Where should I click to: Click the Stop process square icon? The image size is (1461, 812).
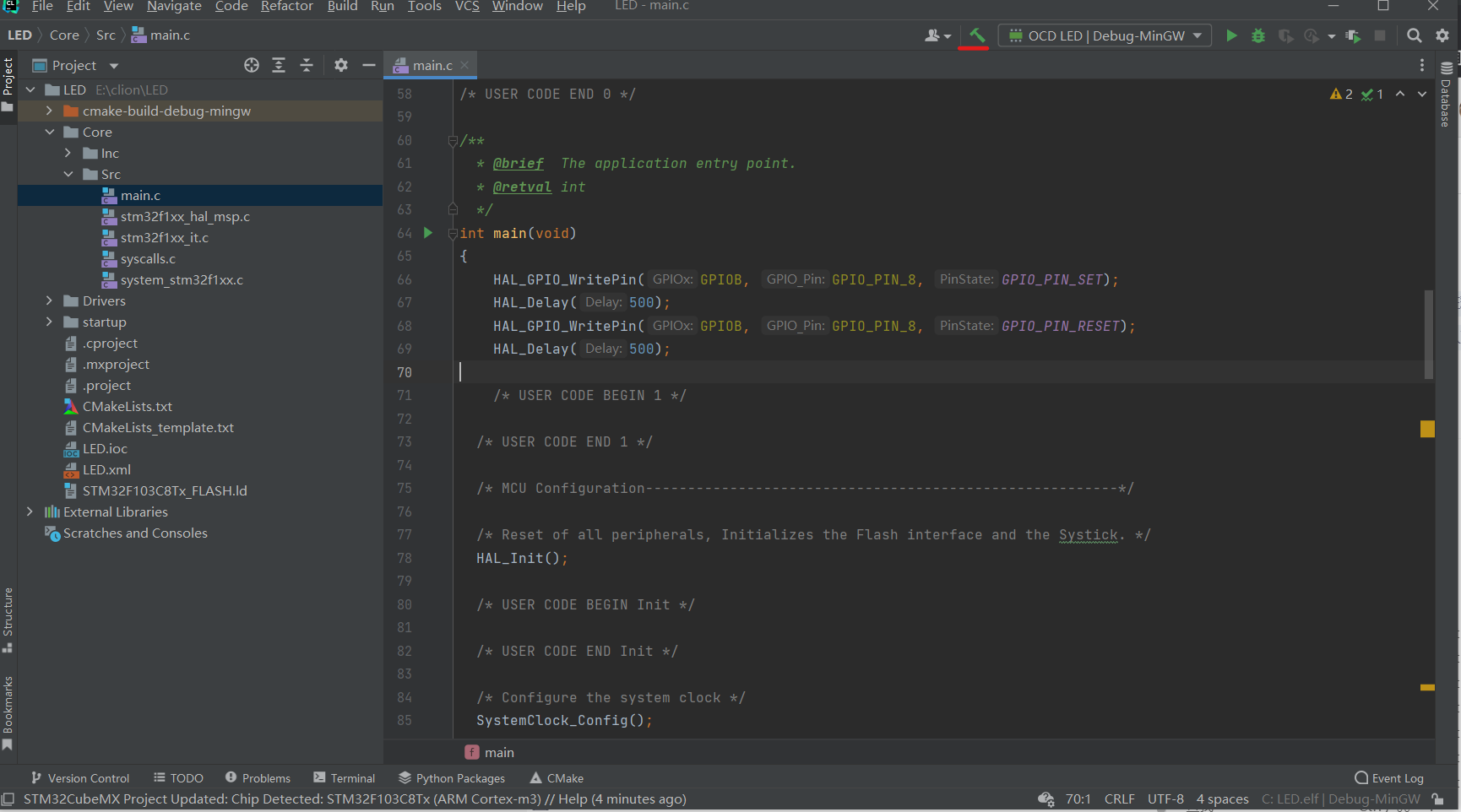[x=1380, y=35]
